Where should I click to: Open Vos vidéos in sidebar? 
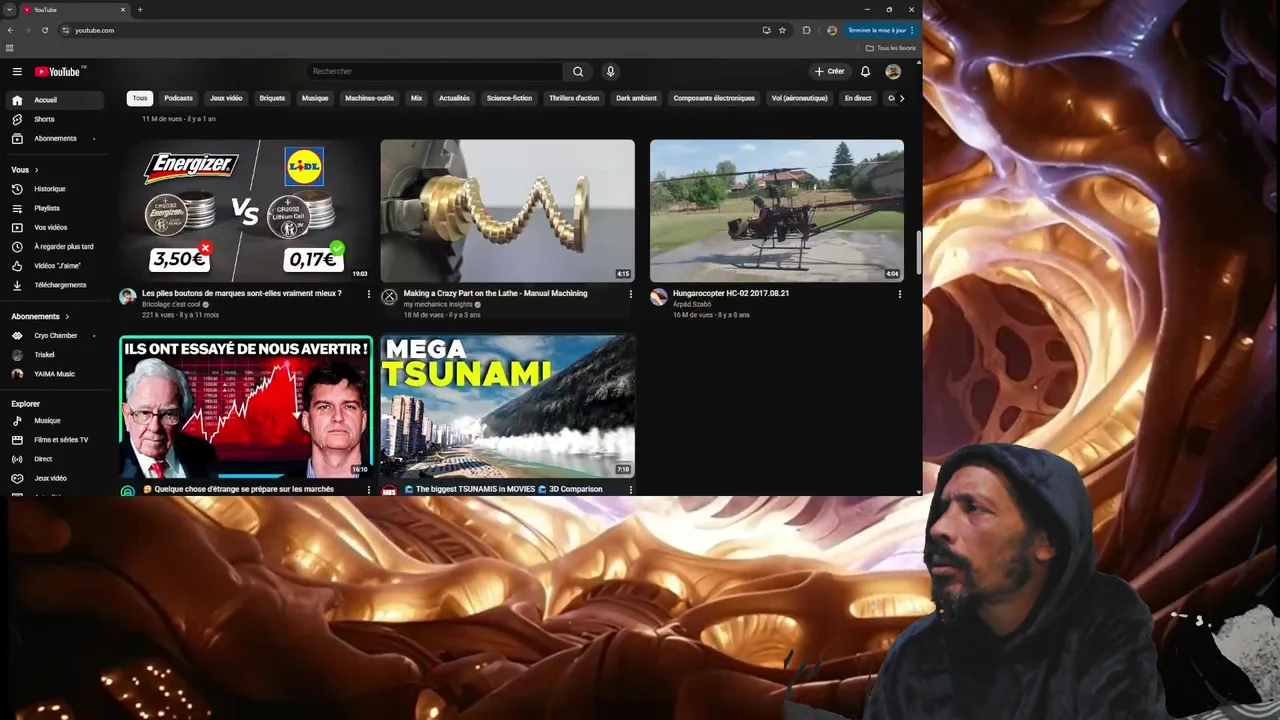pyautogui.click(x=56, y=227)
